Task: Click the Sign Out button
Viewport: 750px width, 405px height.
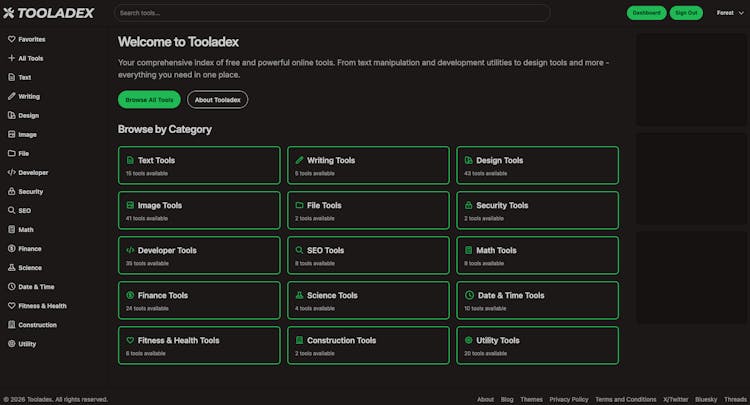Action: coord(686,13)
